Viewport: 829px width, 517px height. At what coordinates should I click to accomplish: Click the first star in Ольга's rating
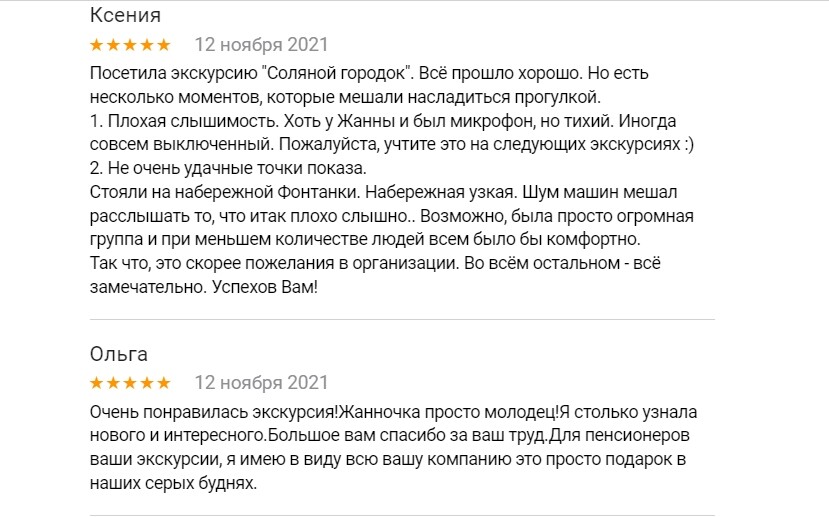tap(97, 383)
